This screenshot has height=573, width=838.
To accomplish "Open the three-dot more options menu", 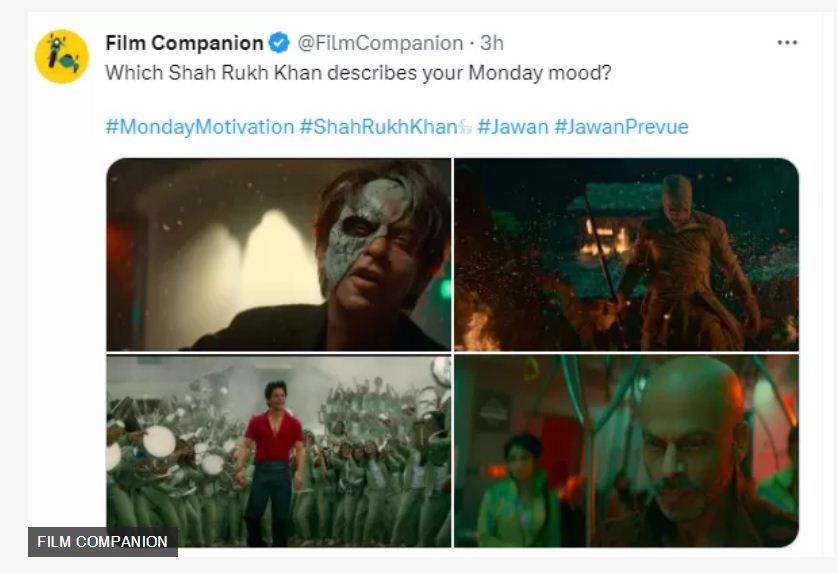I will (x=787, y=43).
